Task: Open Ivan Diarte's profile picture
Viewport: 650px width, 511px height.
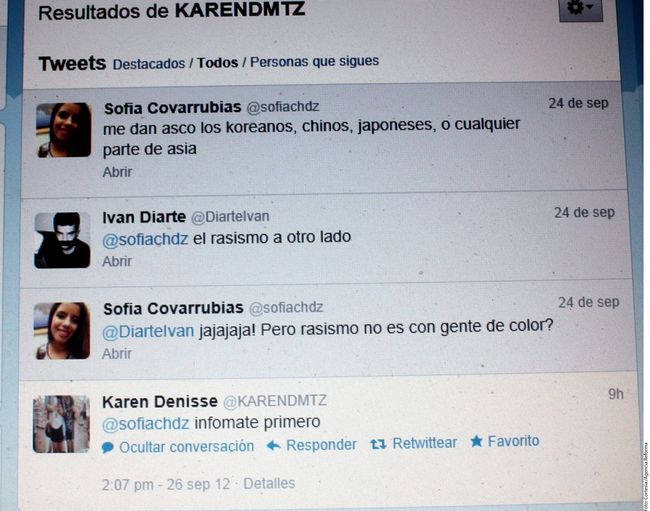Action: [x=62, y=240]
